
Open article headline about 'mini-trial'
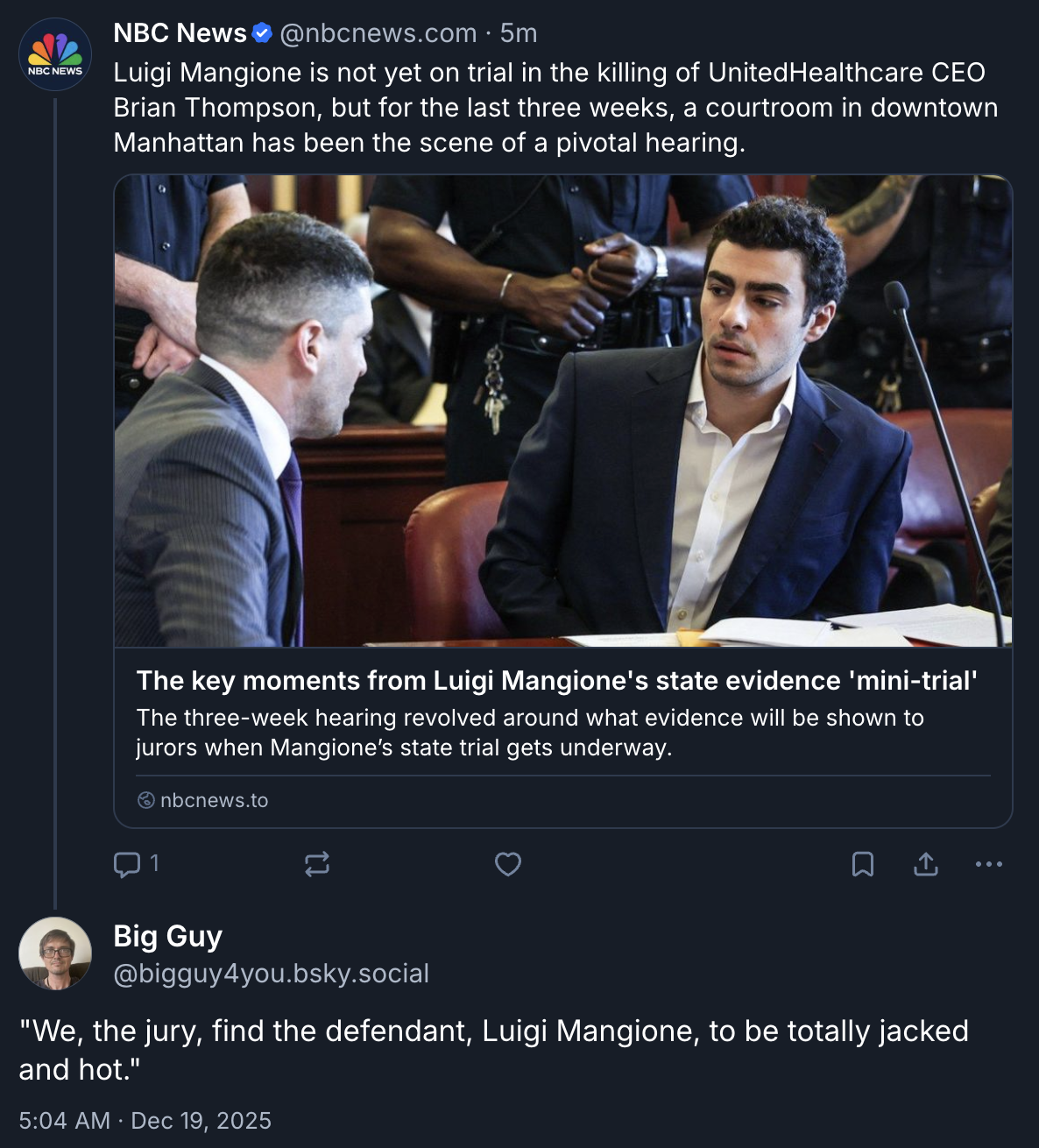[x=556, y=681]
